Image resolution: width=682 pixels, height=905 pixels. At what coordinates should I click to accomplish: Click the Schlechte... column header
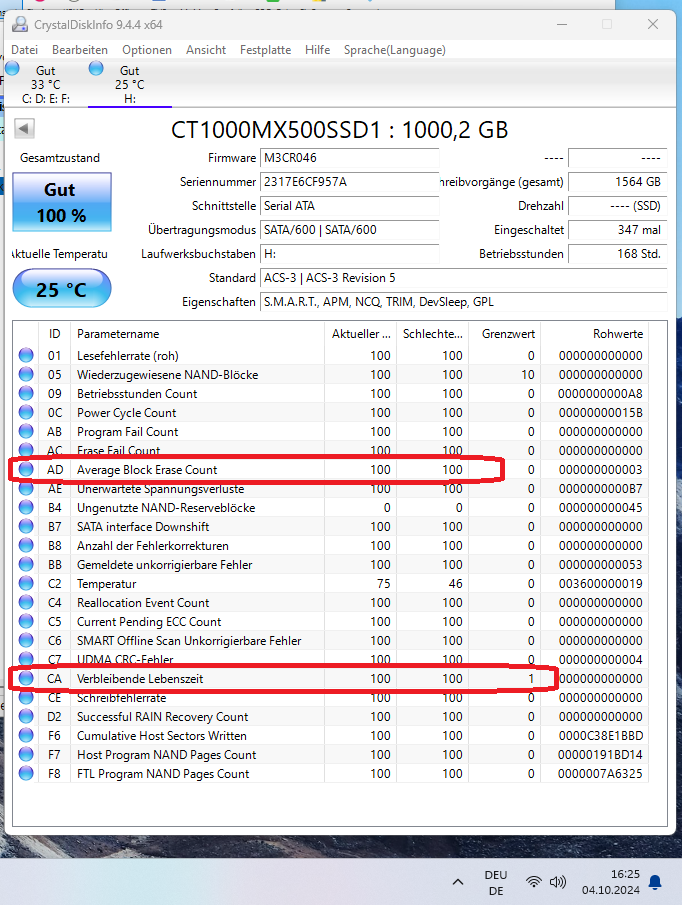433,334
